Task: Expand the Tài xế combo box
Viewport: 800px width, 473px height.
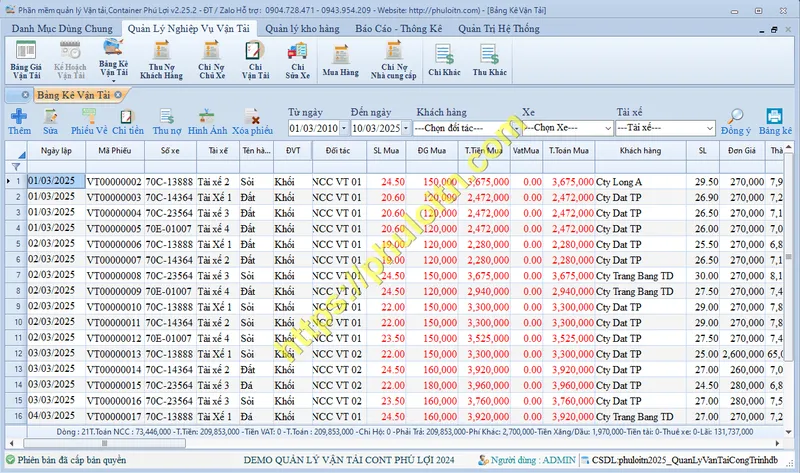Action: click(710, 128)
